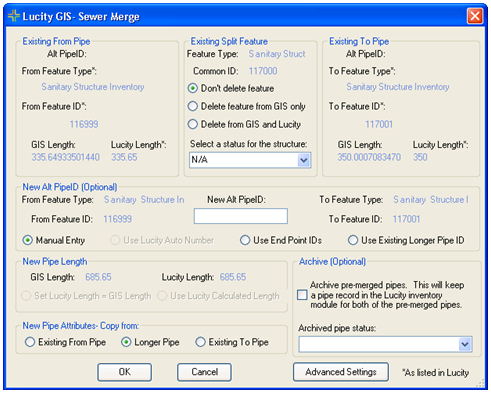Click New Pipe Lucity Length value 685.65
491x394 pixels.
233,277
